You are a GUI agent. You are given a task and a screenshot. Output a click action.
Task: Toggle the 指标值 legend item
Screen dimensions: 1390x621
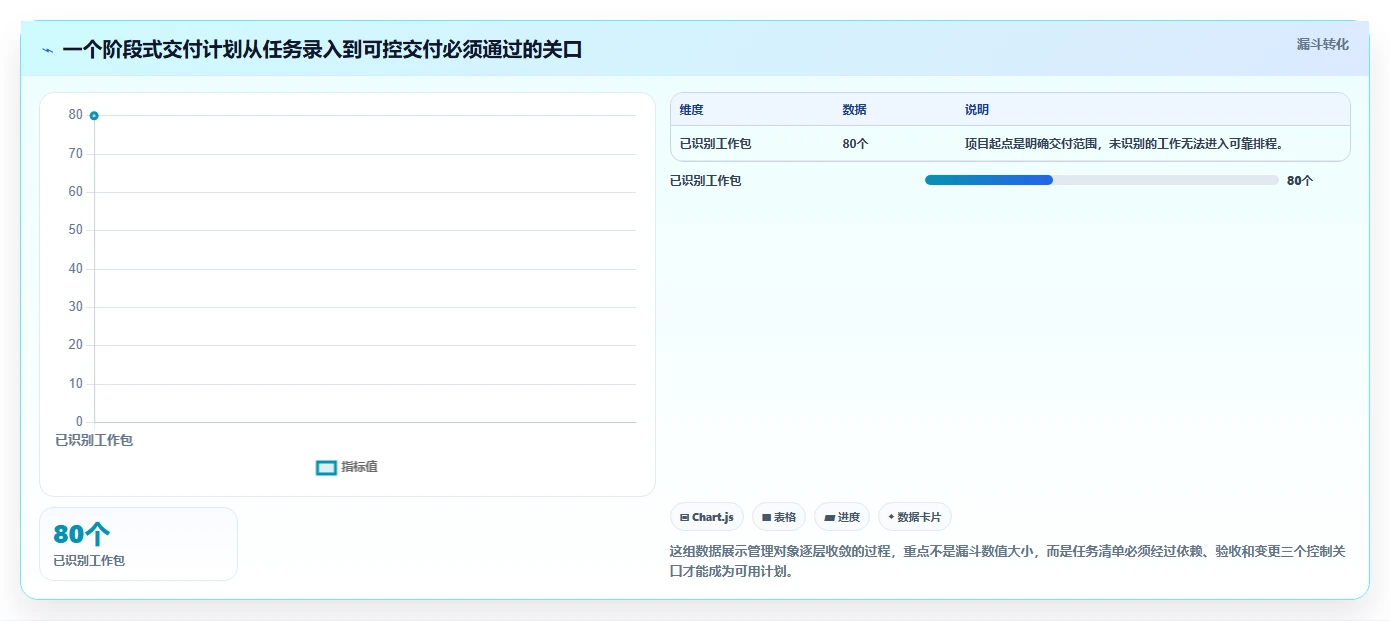pyautogui.click(x=347, y=467)
